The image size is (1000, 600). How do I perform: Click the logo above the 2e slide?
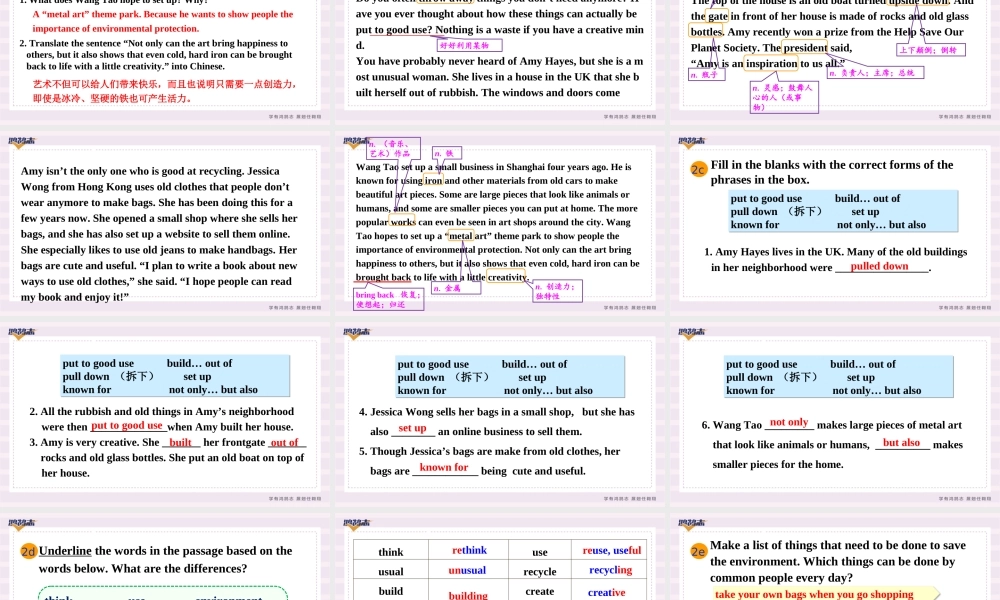coord(690,523)
